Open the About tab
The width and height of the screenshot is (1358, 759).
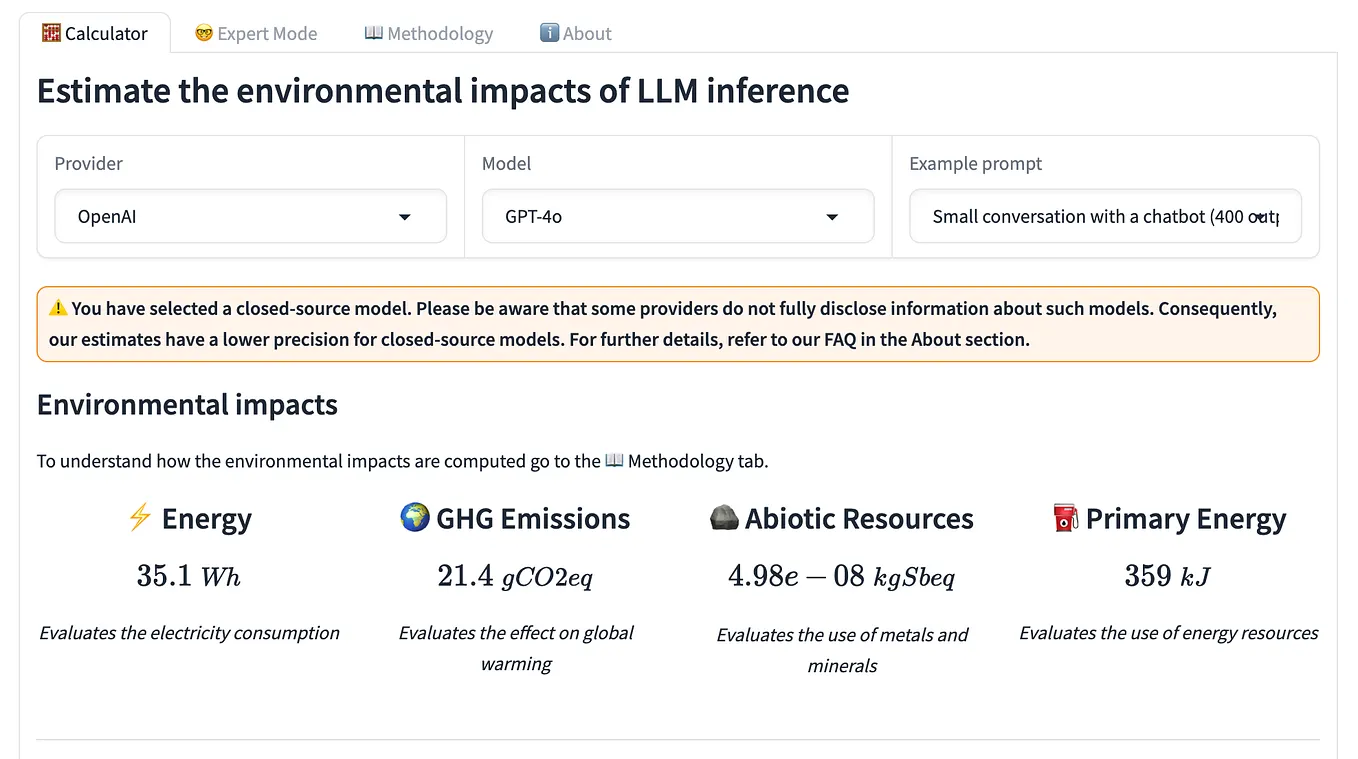pyautogui.click(x=587, y=33)
